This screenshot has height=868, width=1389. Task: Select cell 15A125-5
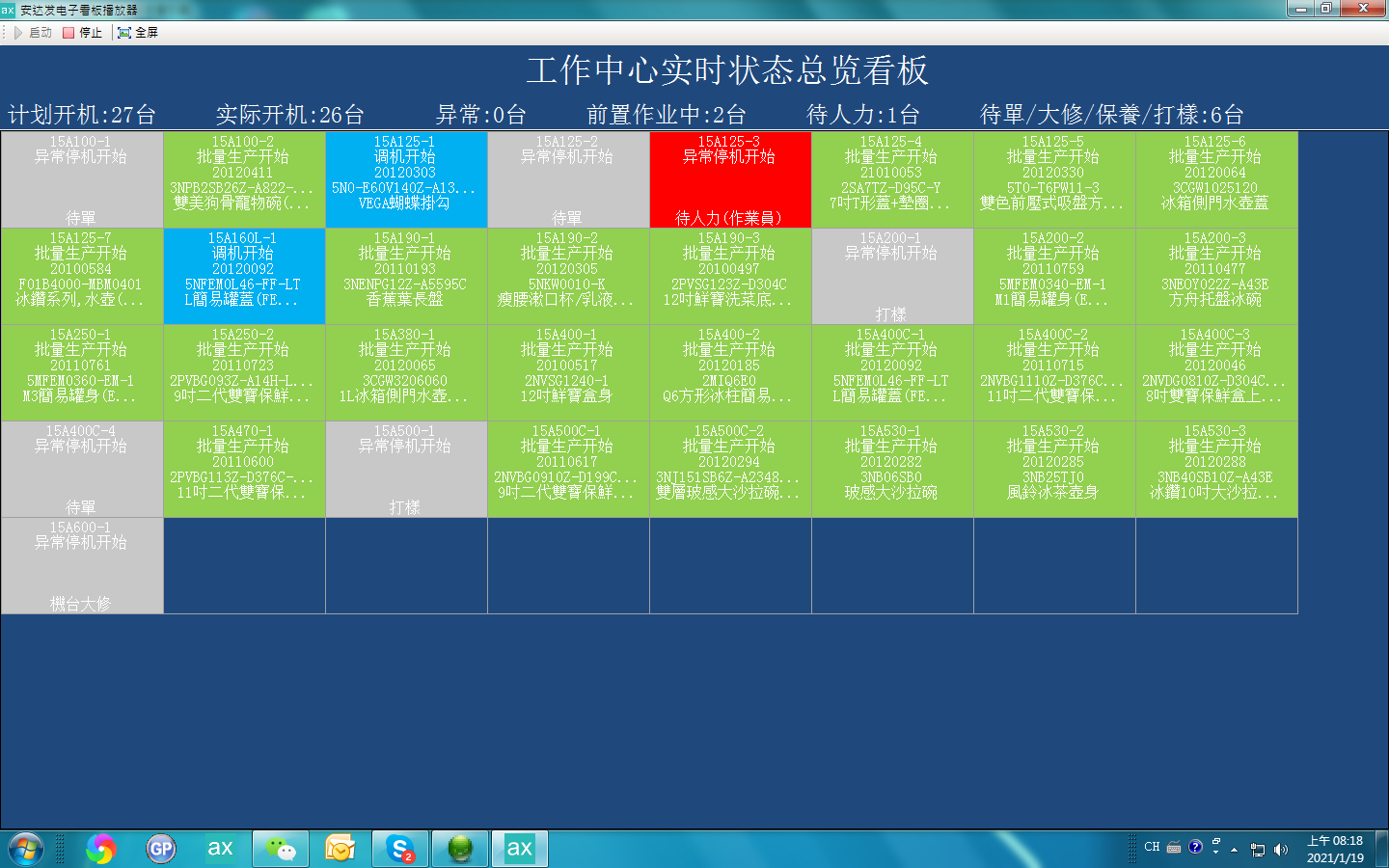click(x=1054, y=179)
